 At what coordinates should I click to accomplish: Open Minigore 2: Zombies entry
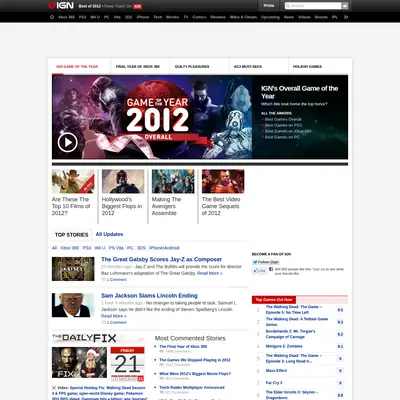click(284, 346)
